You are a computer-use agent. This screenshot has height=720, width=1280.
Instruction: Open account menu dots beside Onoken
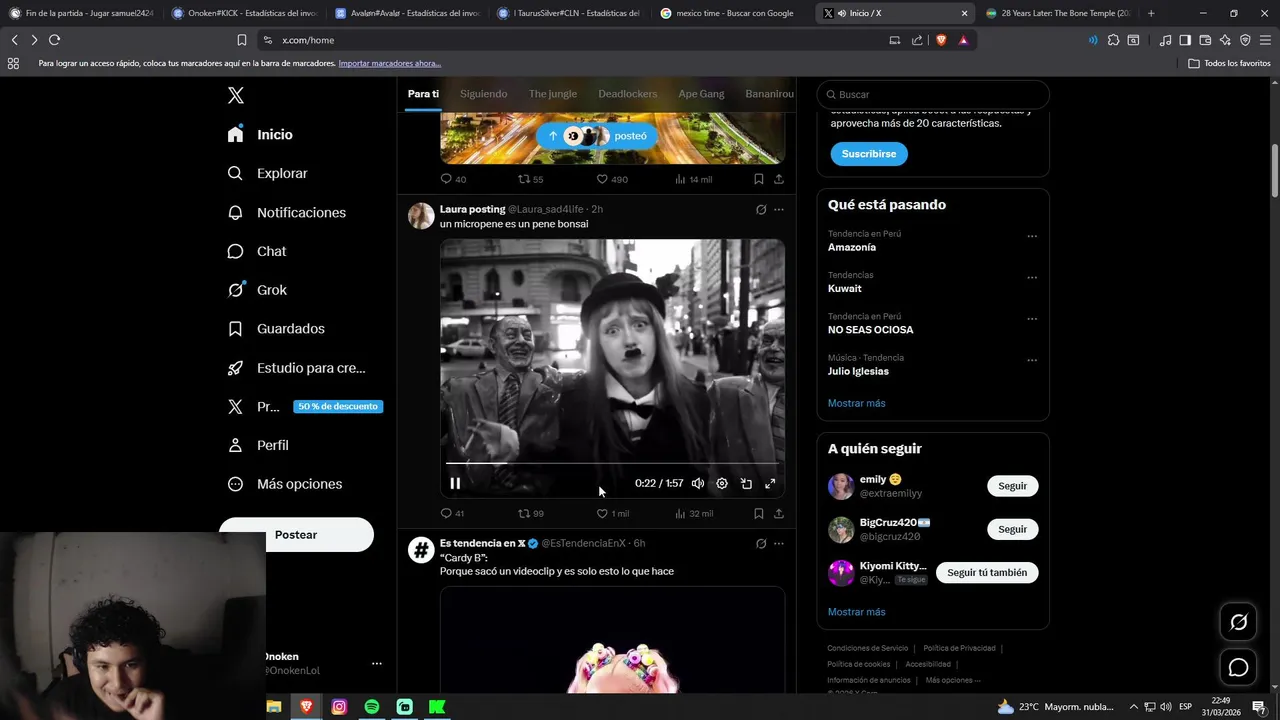tap(377, 663)
